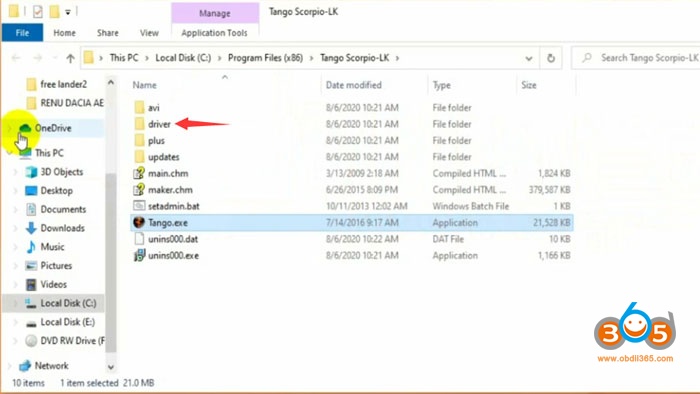Image resolution: width=700 pixels, height=394 pixels.
Task: Click the Network icon in sidebar
Action: click(x=25, y=366)
